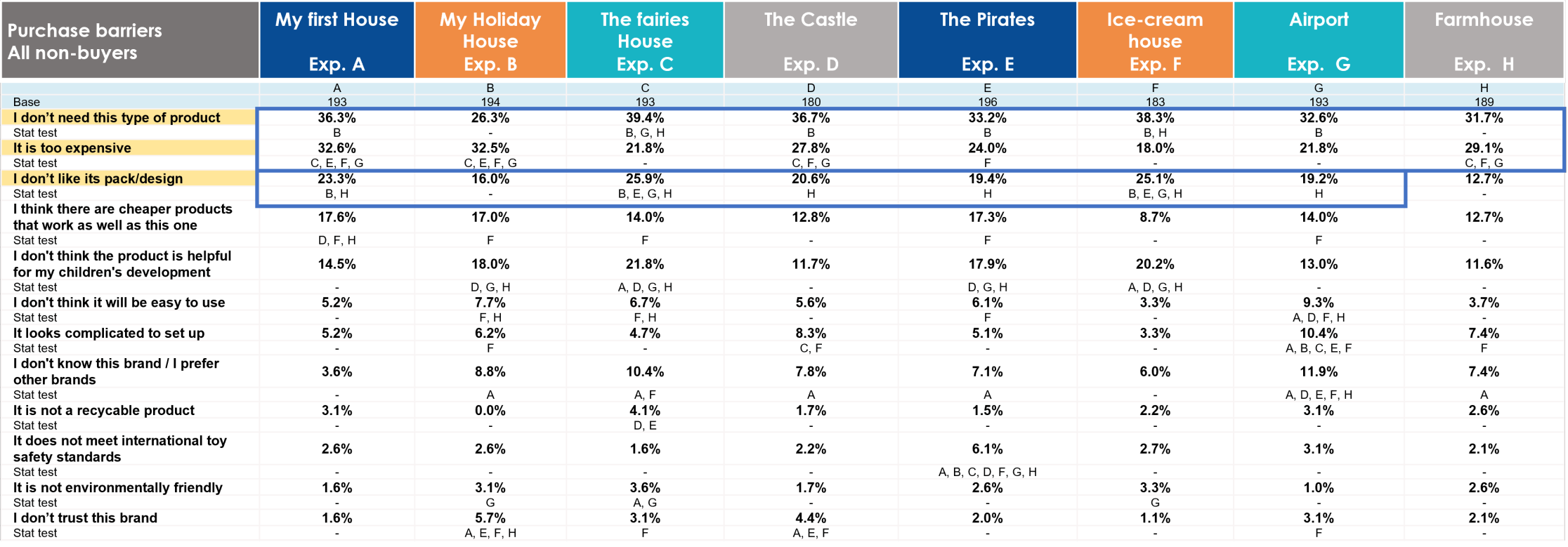Image resolution: width=1568 pixels, height=547 pixels.
Task: Click the highlighted "It is too expensive" label
Action: pyautogui.click(x=72, y=148)
